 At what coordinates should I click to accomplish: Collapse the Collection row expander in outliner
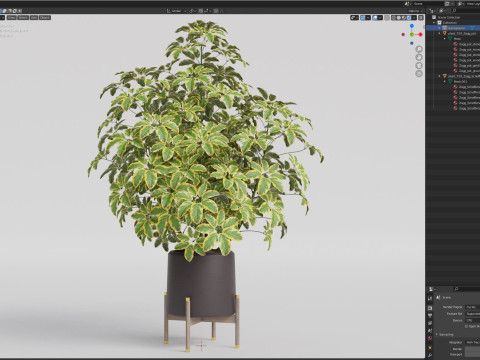click(434, 23)
